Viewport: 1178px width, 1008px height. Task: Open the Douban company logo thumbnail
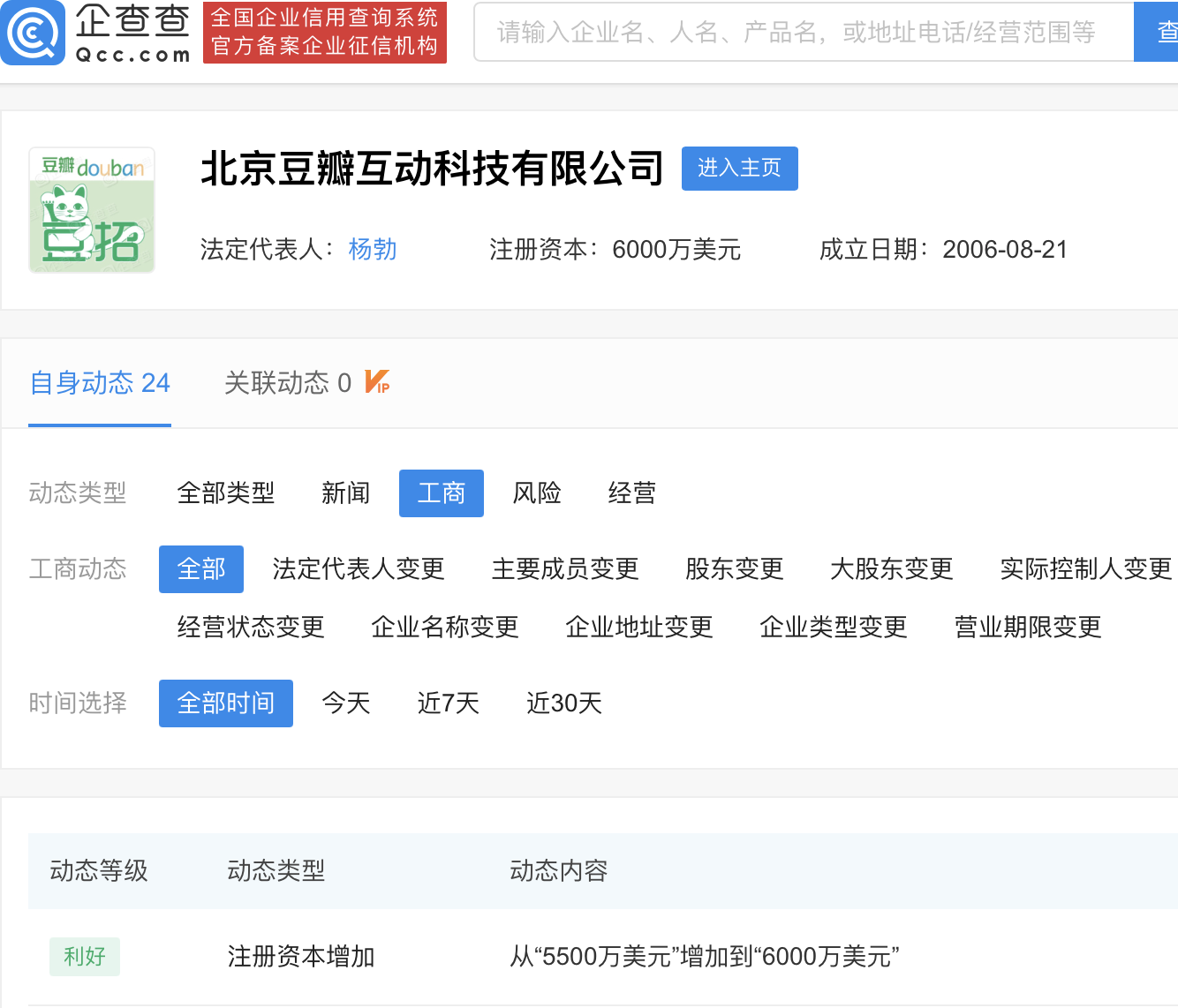pyautogui.click(x=92, y=210)
